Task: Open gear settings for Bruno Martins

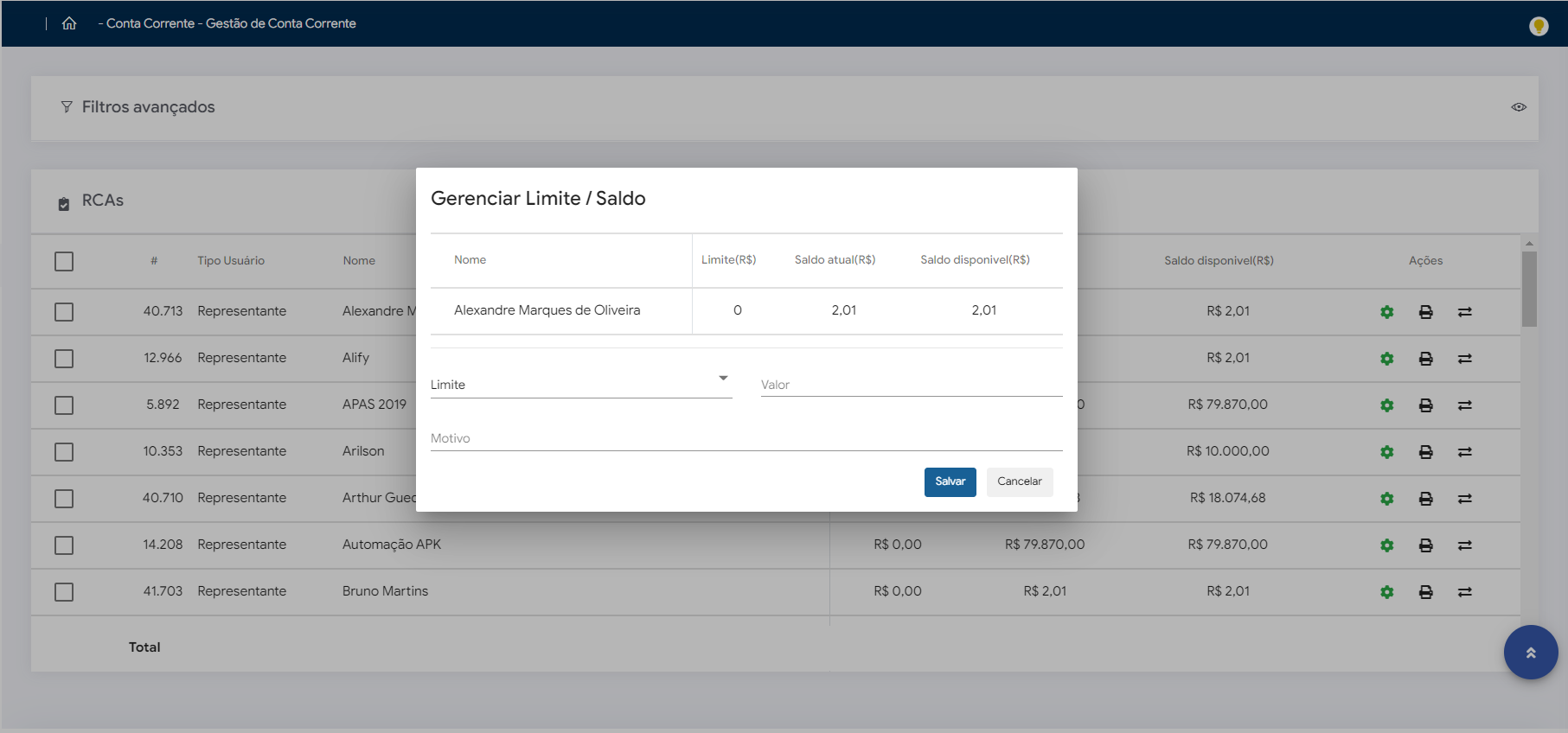Action: pos(1386,592)
